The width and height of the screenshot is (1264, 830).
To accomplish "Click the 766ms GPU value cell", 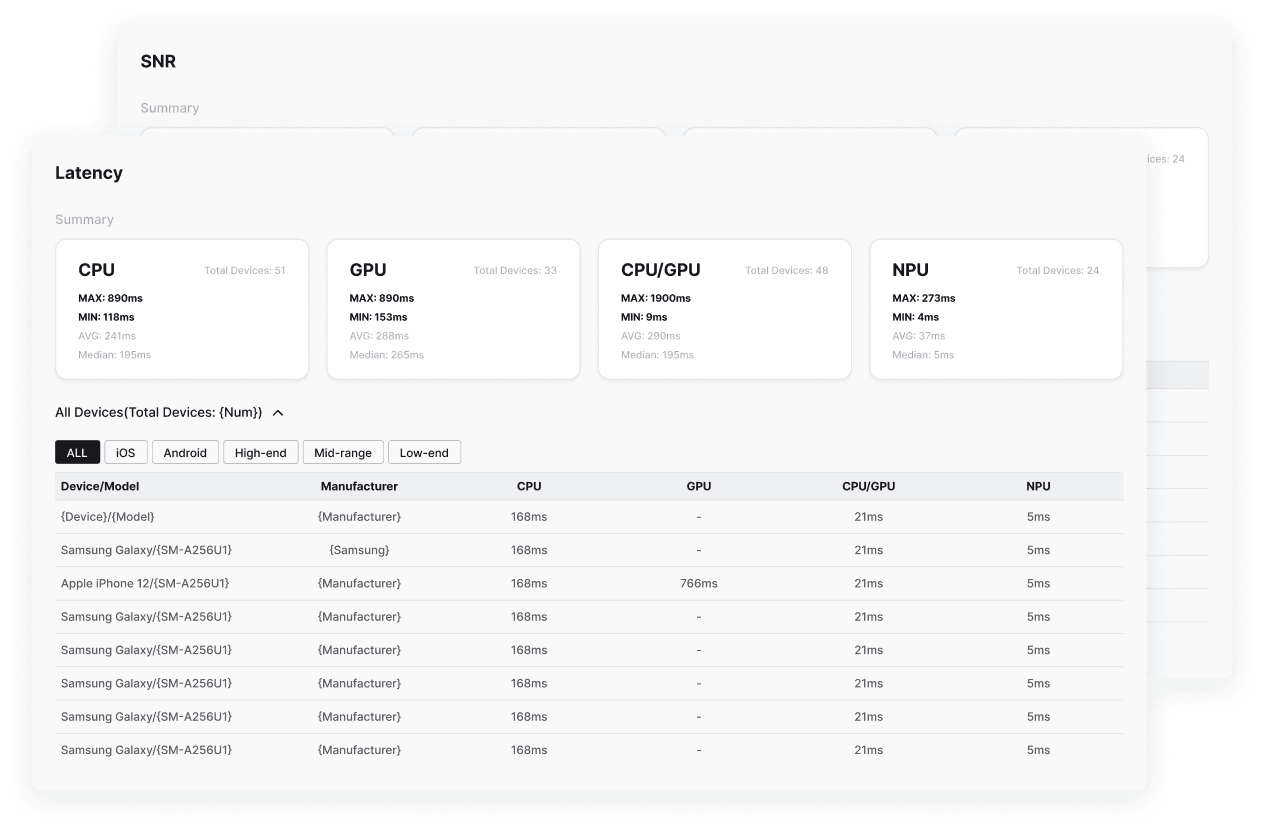I will pyautogui.click(x=699, y=584).
